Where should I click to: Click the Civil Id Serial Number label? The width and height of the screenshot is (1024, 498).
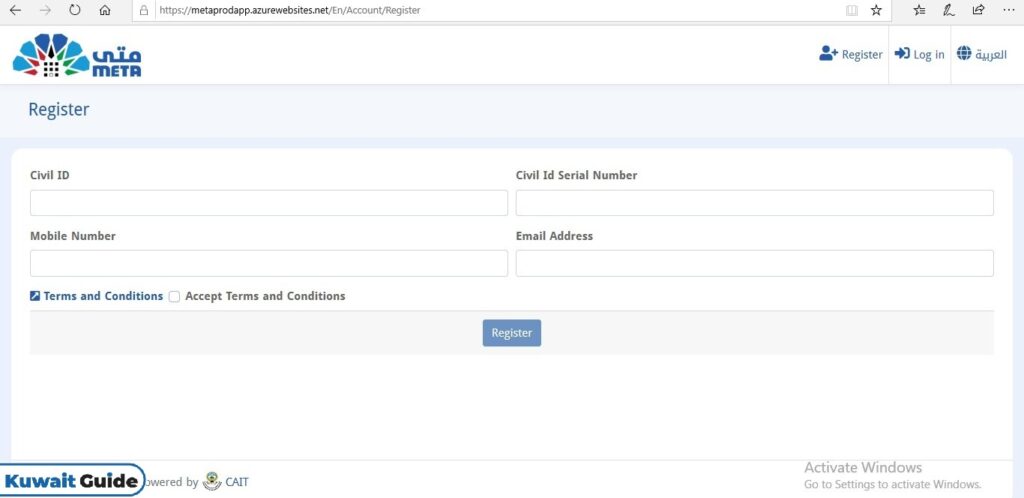coord(577,176)
